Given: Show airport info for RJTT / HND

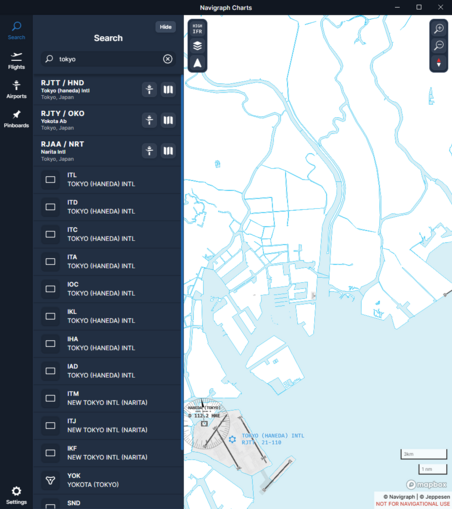Looking at the screenshot, I should (149, 89).
